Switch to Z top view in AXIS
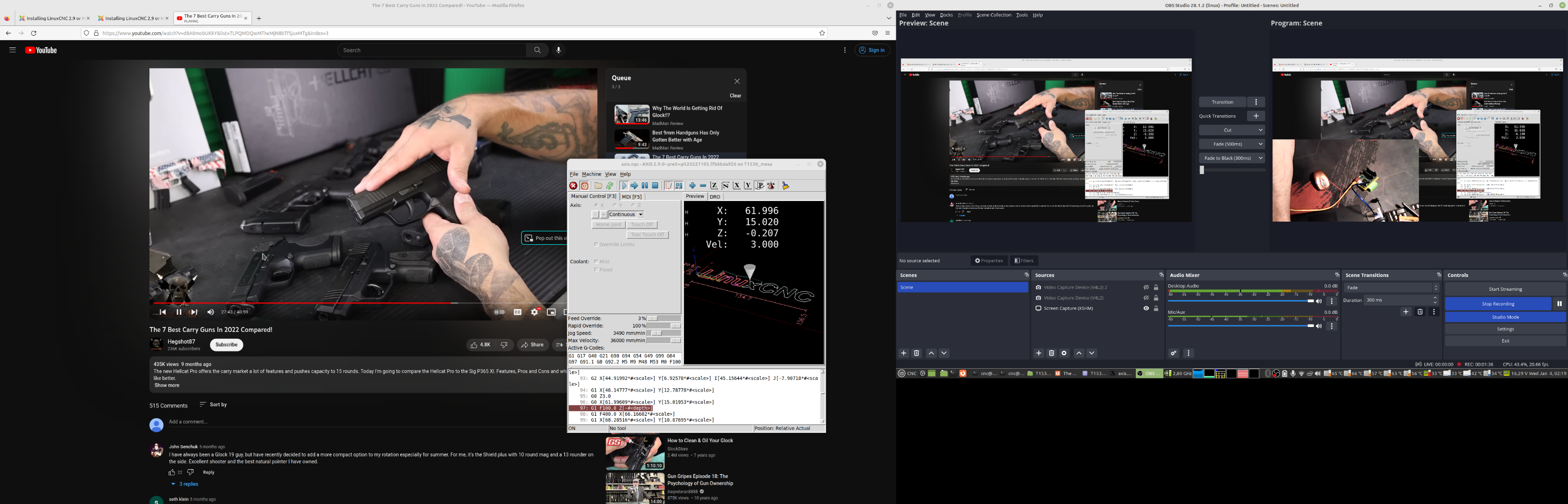The image size is (1568, 504). [x=714, y=186]
